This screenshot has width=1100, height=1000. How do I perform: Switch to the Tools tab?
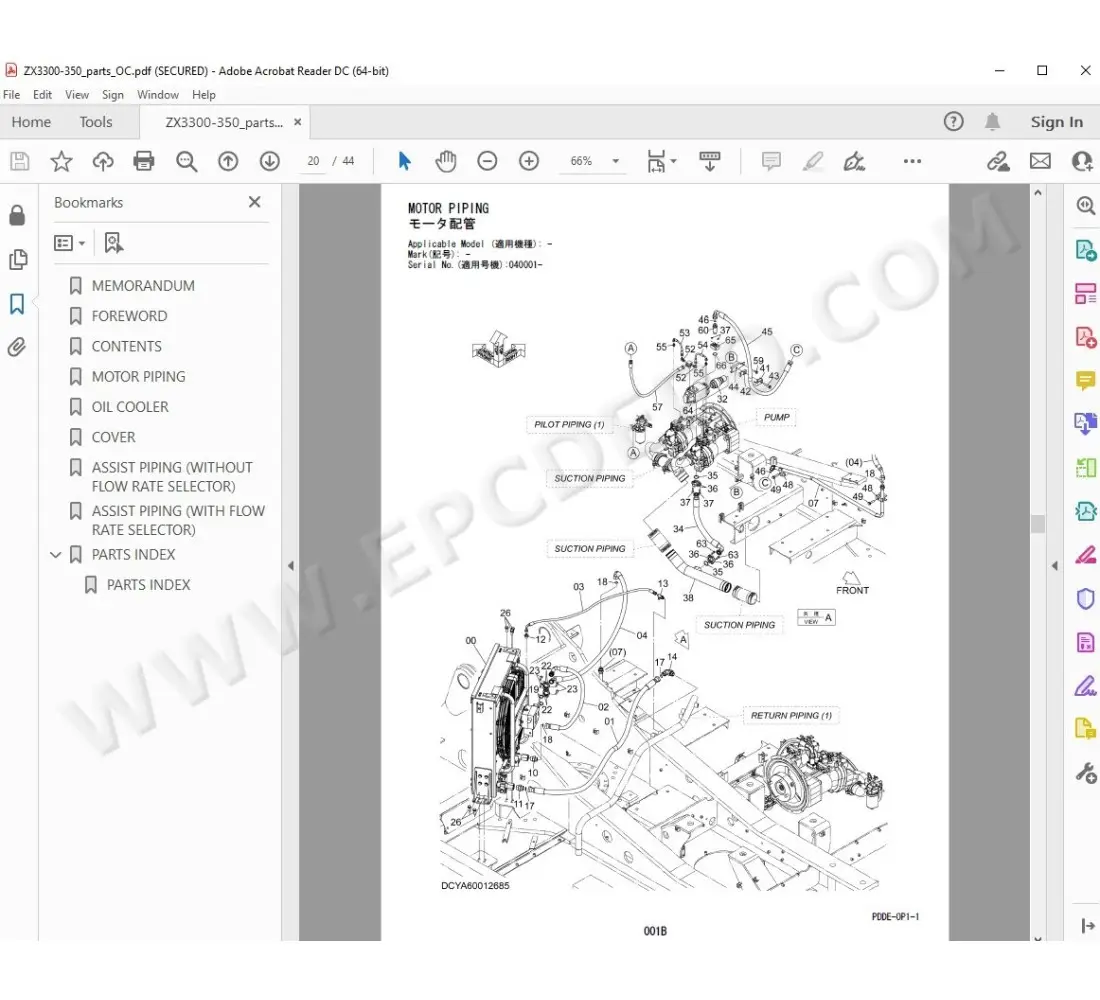[x=96, y=122]
